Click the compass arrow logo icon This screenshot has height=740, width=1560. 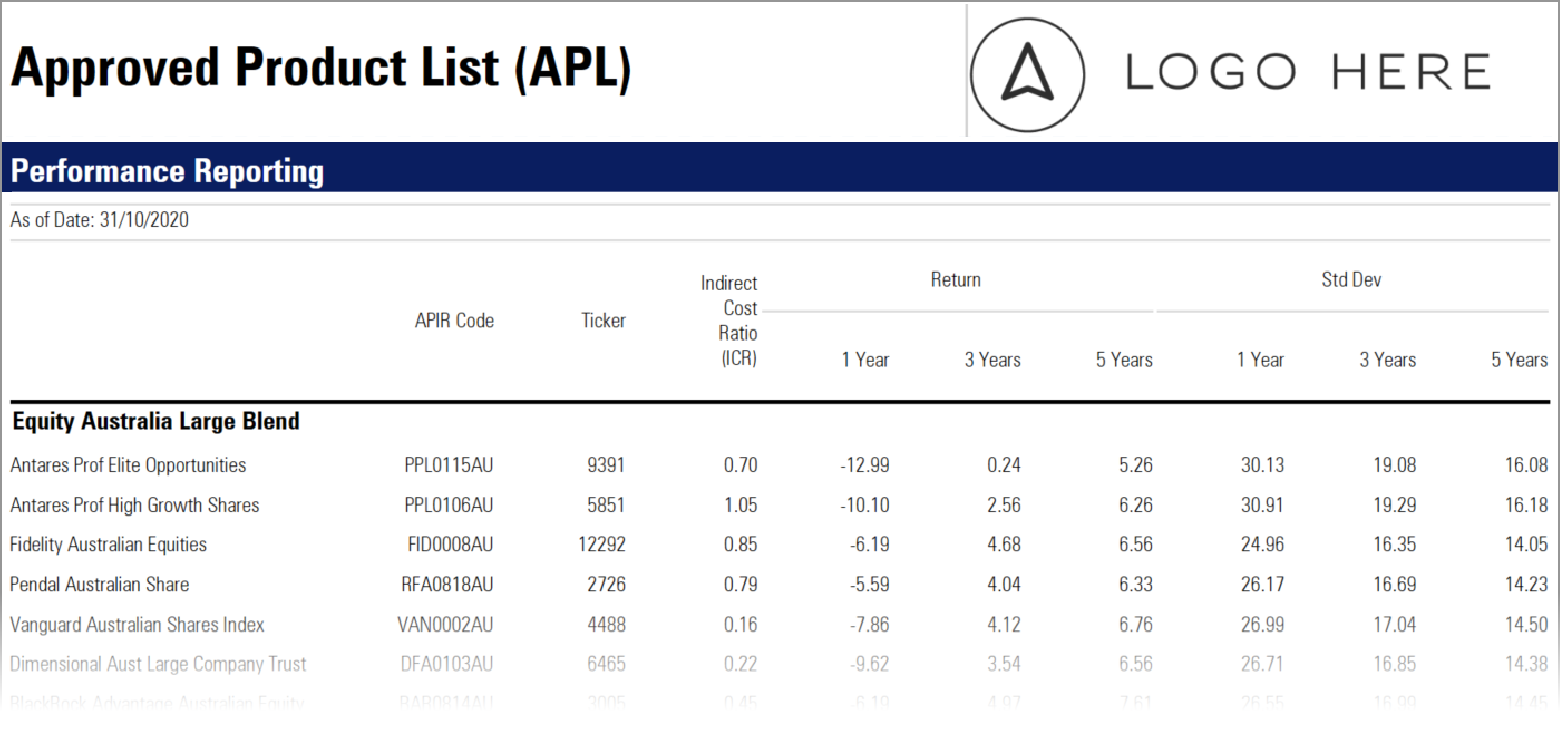click(1028, 74)
